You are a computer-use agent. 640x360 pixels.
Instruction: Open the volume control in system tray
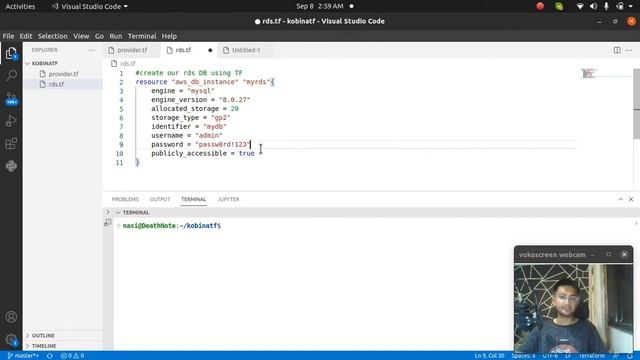coord(593,6)
